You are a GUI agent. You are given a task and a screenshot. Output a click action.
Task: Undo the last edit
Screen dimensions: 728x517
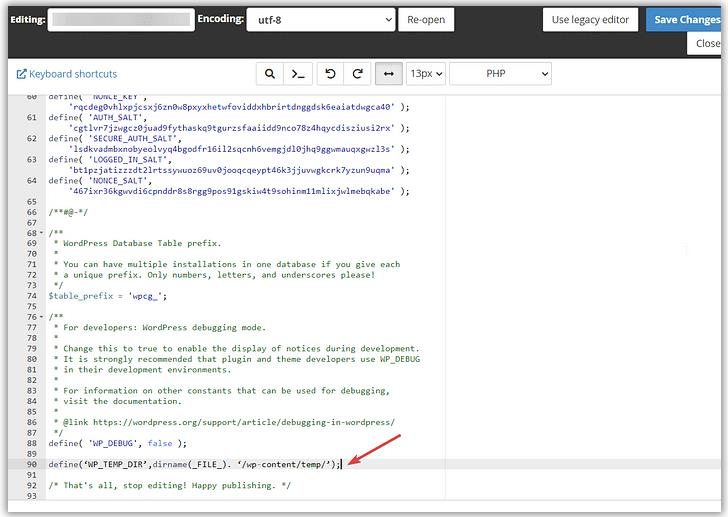pos(330,74)
